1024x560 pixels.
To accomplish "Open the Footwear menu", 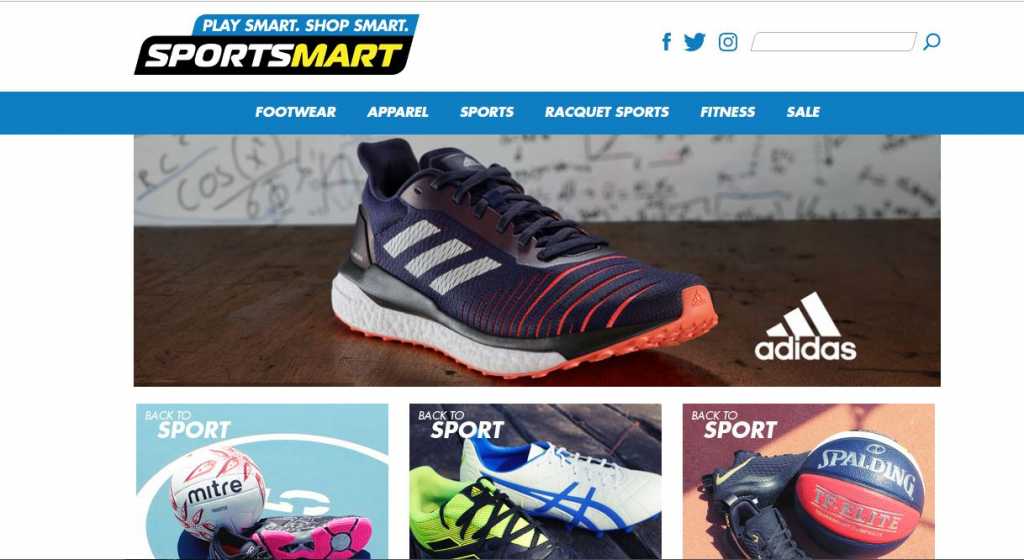I will pyautogui.click(x=295, y=112).
